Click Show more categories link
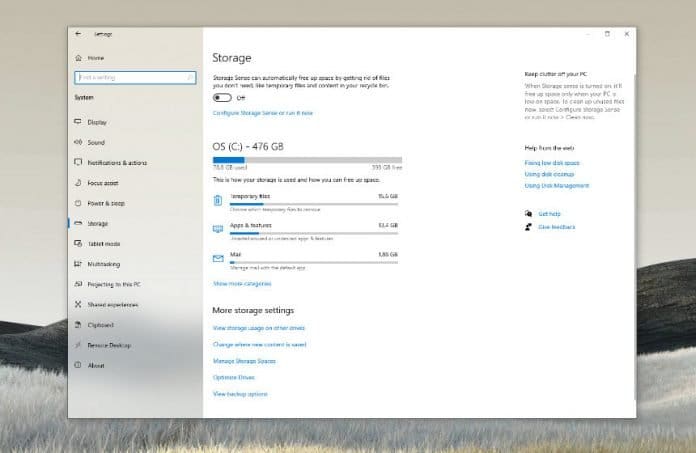Image resolution: width=696 pixels, height=453 pixels. [242, 284]
